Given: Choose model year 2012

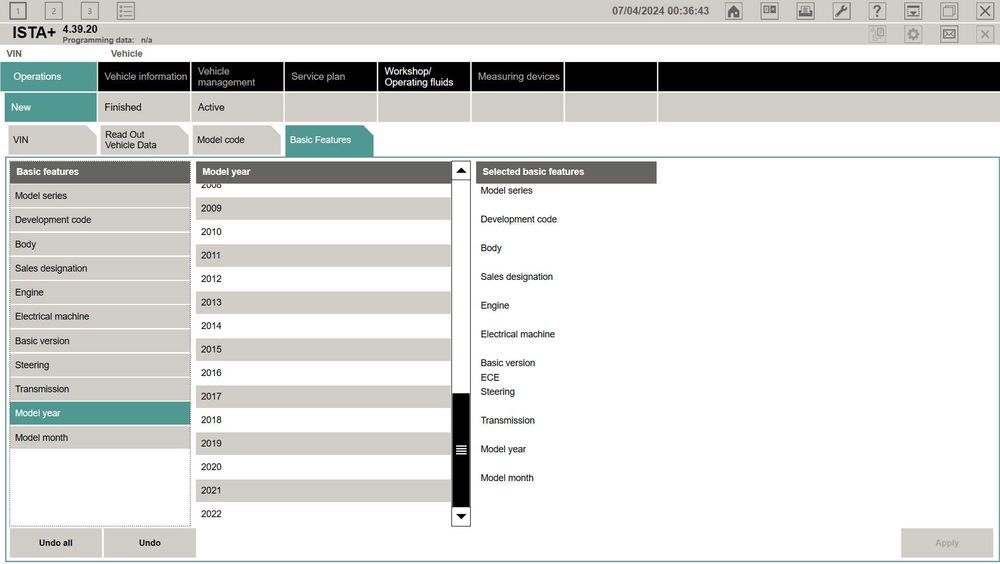Looking at the screenshot, I should [323, 279].
